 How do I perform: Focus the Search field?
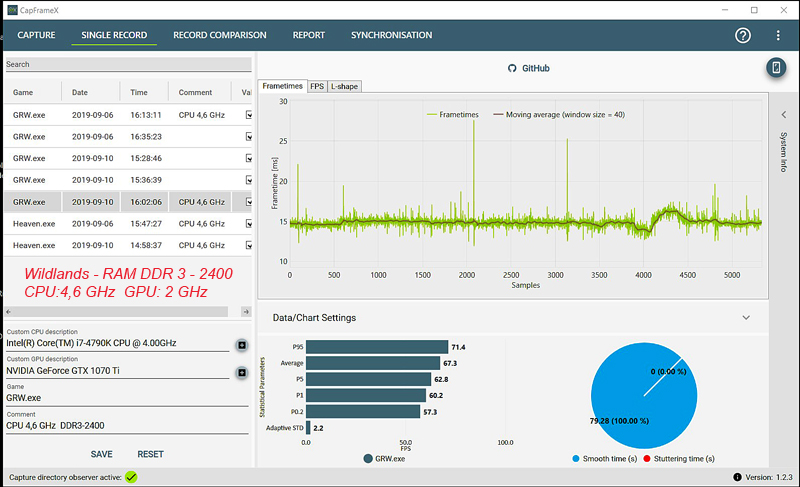point(128,64)
